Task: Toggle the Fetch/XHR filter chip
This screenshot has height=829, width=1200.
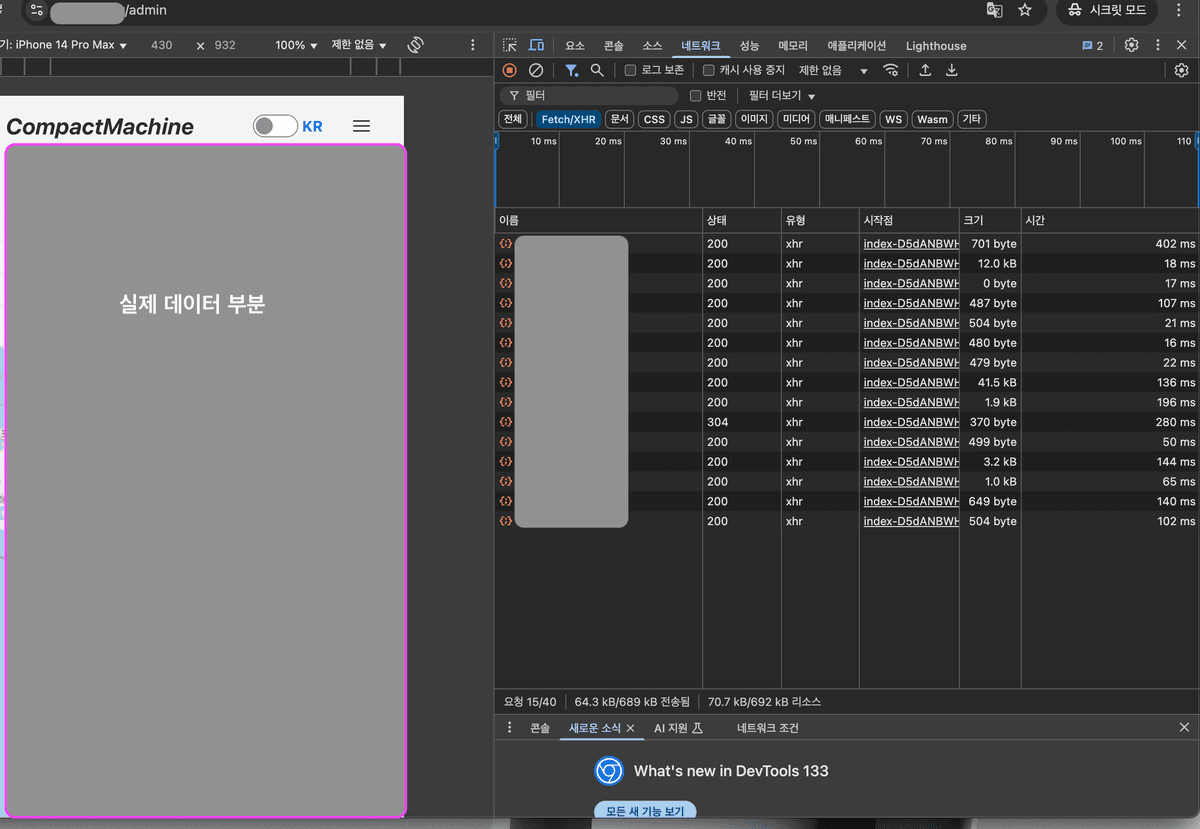Action: click(x=568, y=119)
